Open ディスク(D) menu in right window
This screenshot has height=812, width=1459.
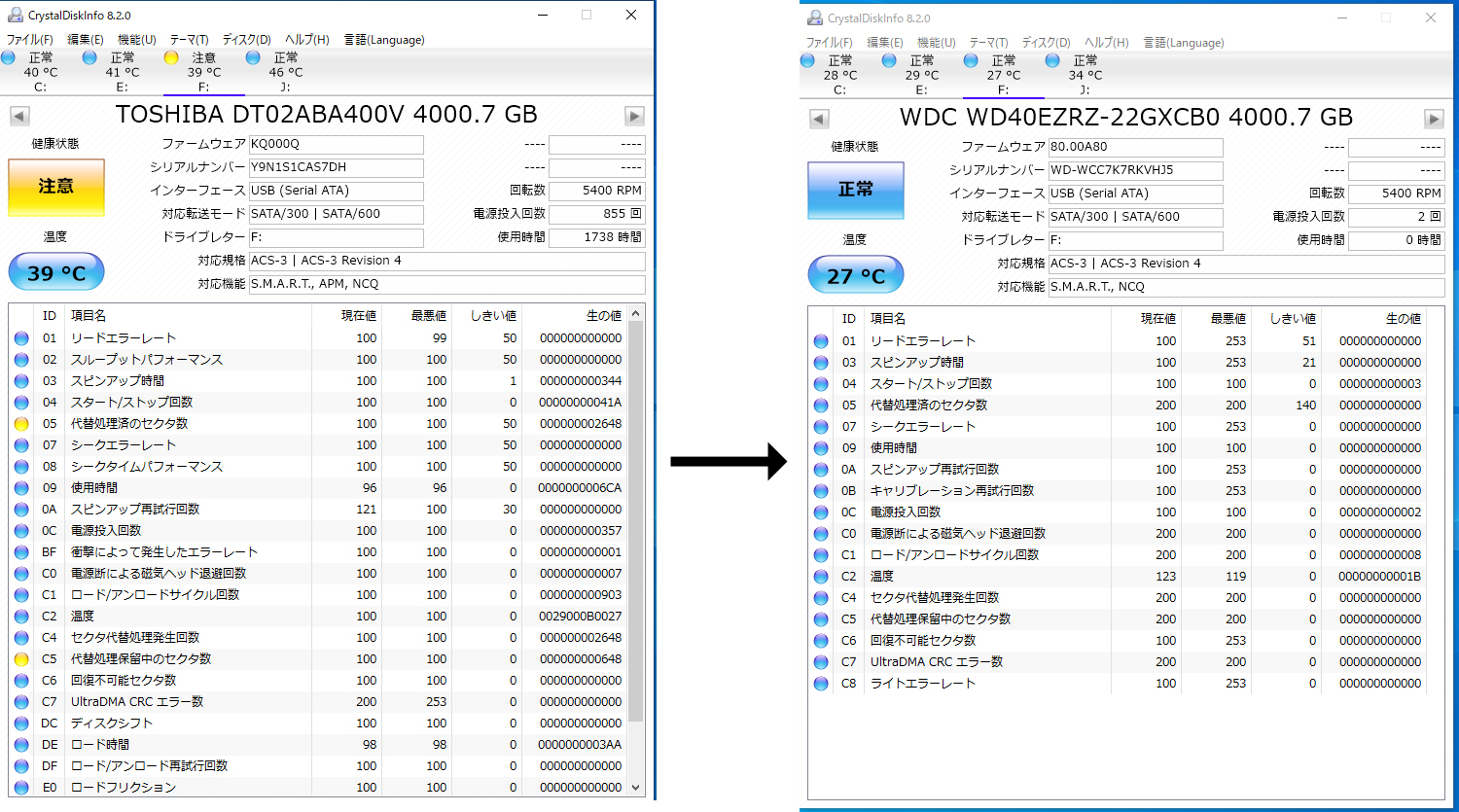point(1046,43)
